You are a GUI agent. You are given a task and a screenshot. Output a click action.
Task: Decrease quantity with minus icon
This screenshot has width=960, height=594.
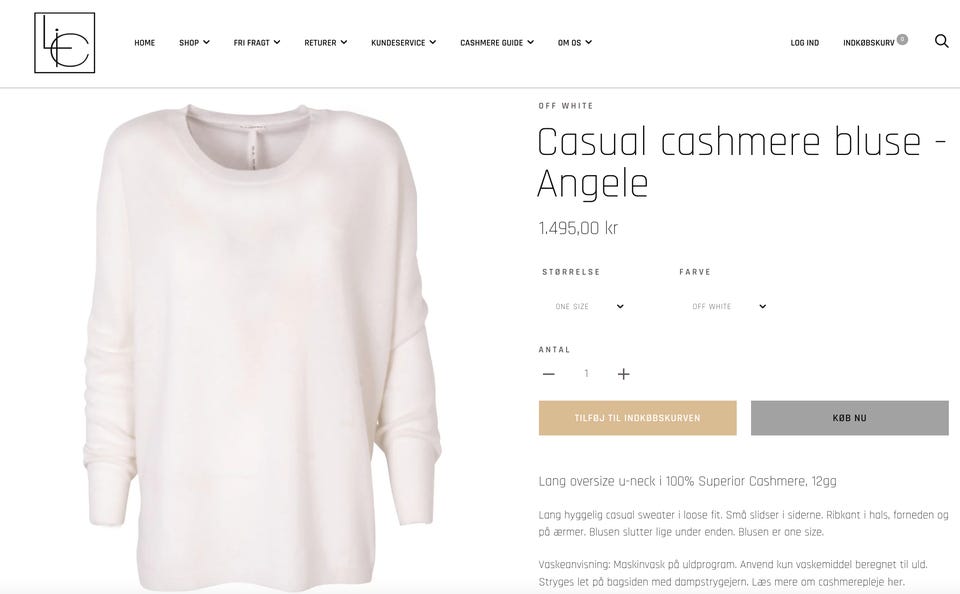pyautogui.click(x=549, y=374)
